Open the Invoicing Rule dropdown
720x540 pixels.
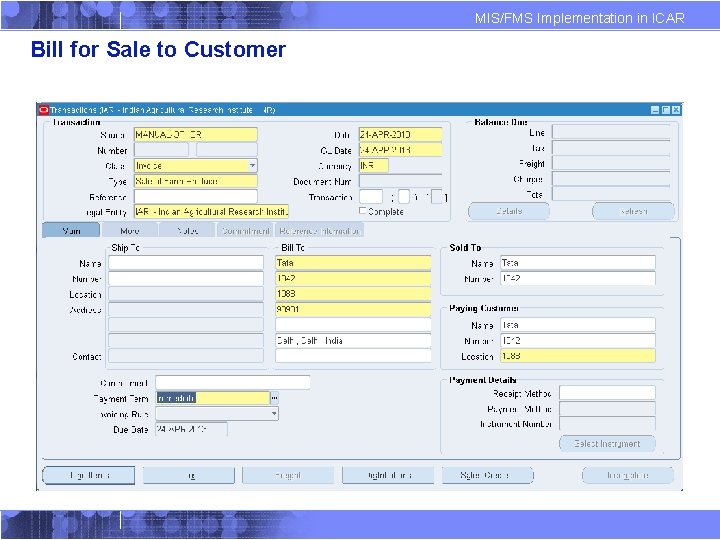click(x=274, y=414)
